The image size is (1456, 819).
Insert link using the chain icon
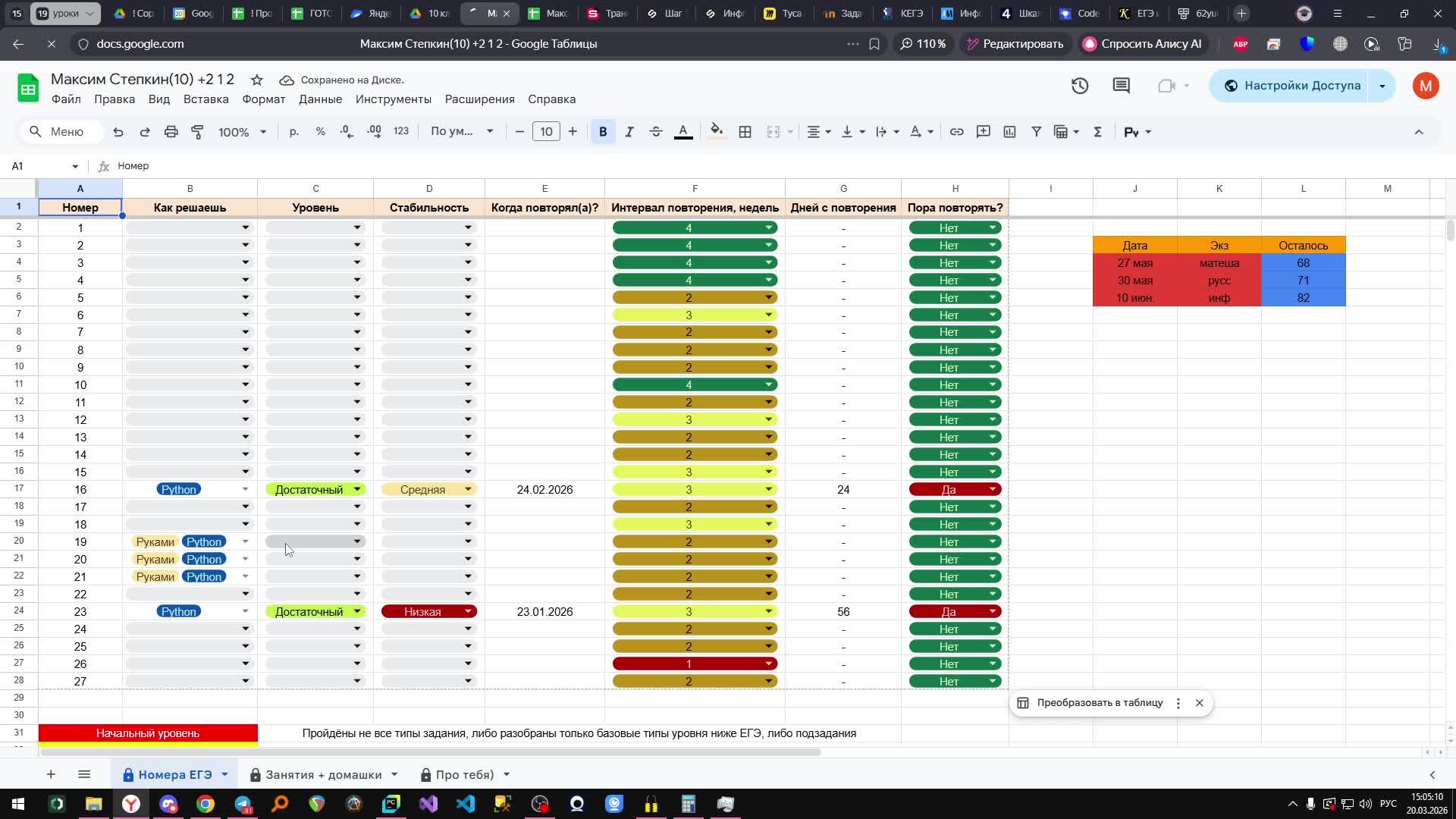(x=956, y=132)
